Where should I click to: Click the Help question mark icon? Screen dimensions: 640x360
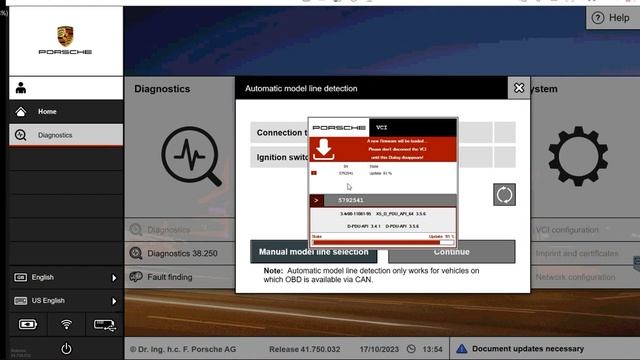598,18
